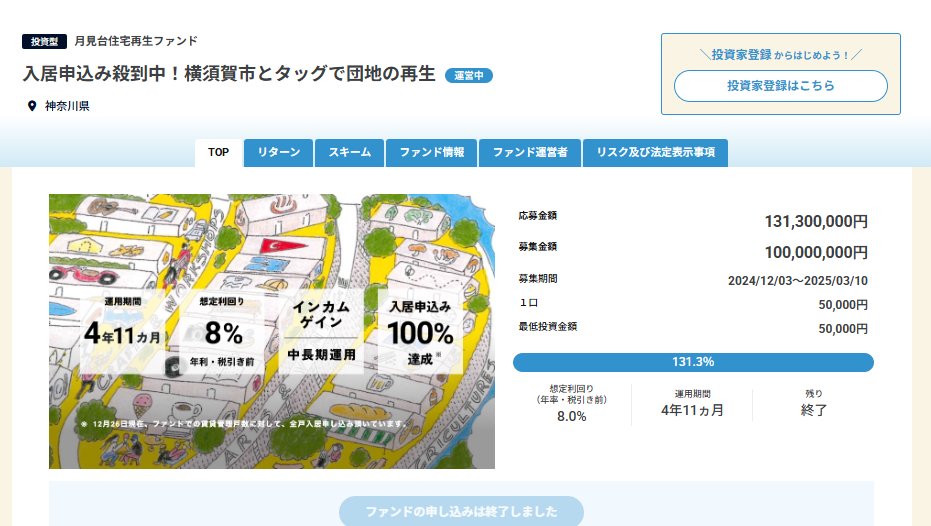The height and width of the screenshot is (526, 931).
Task: Click the 月見台住宅再生ファンド fund name
Action: click(136, 41)
